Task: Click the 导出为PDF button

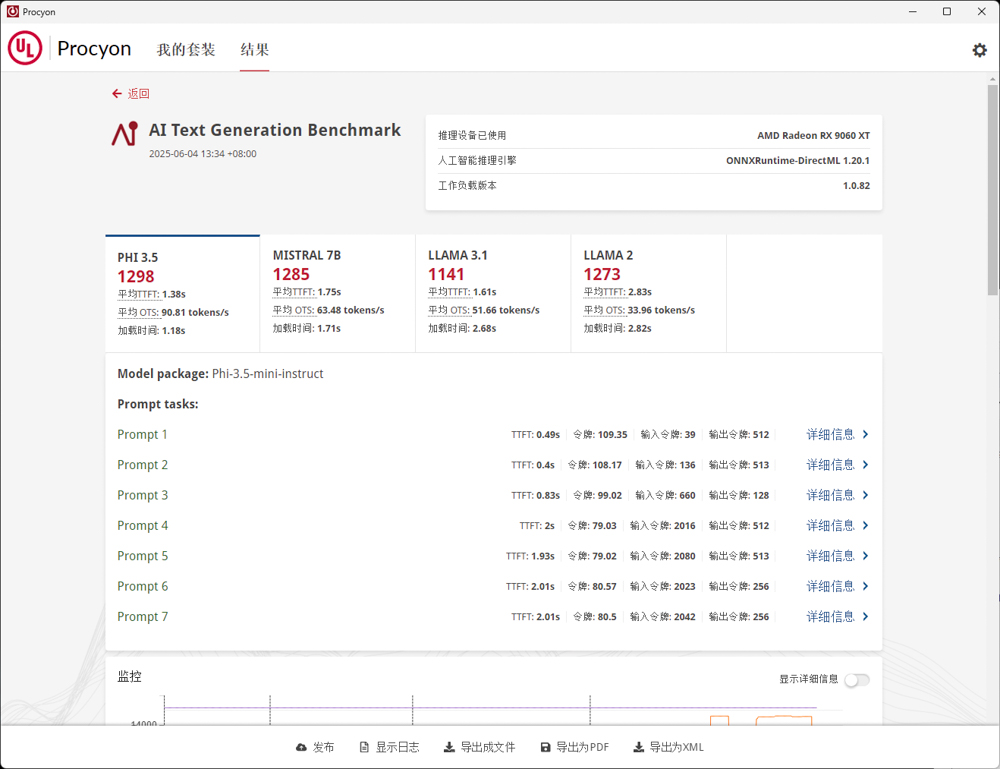Action: click(x=575, y=747)
